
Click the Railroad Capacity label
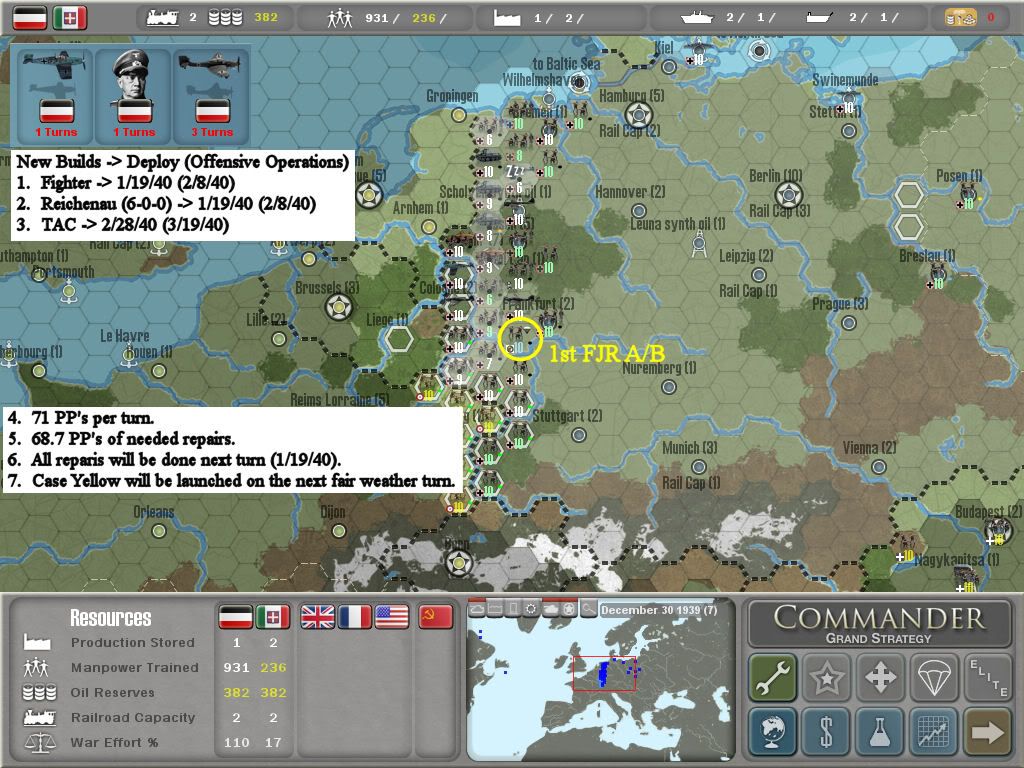[133, 717]
